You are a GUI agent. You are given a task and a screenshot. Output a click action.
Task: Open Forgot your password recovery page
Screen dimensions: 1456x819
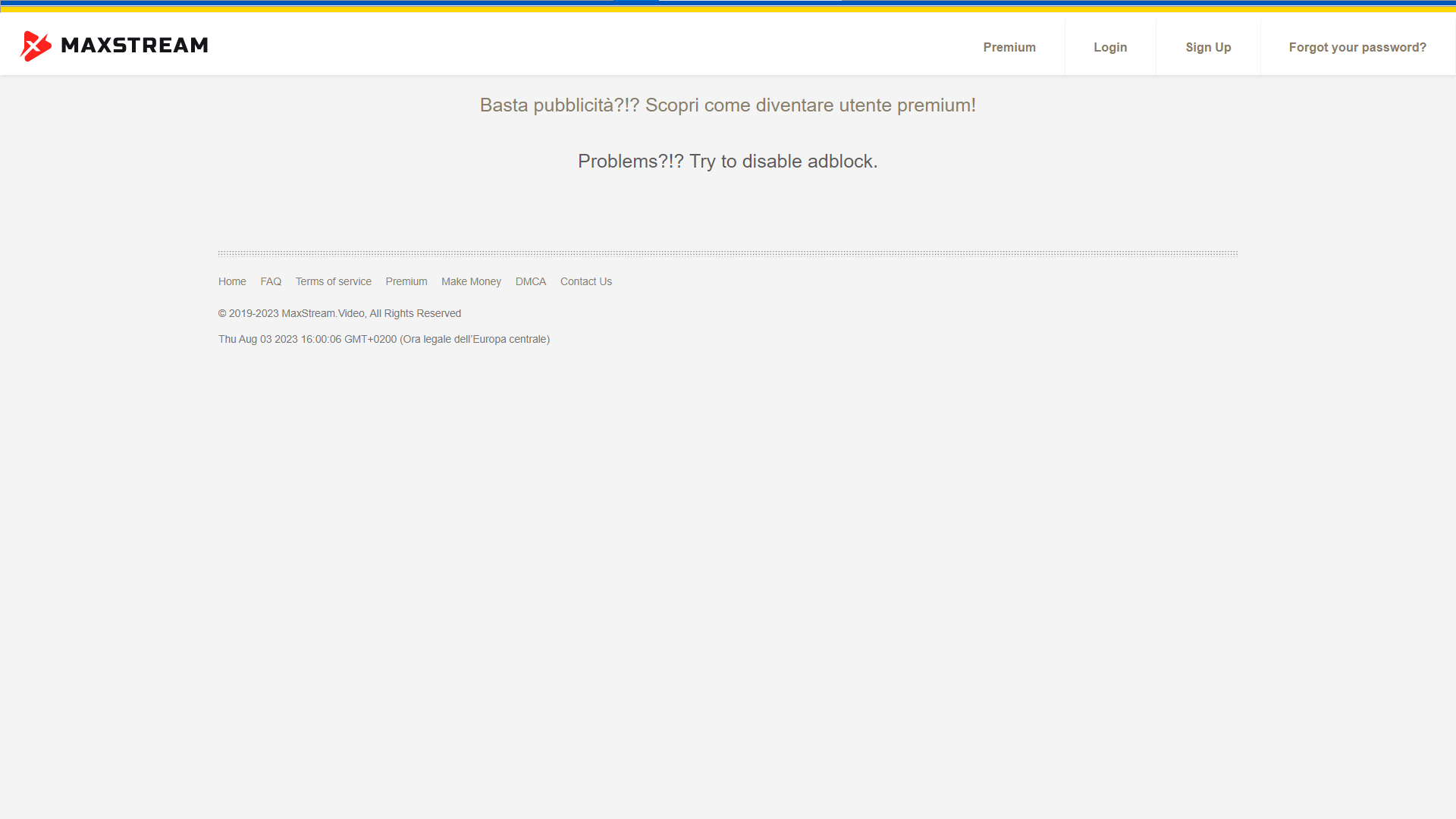pos(1357,46)
